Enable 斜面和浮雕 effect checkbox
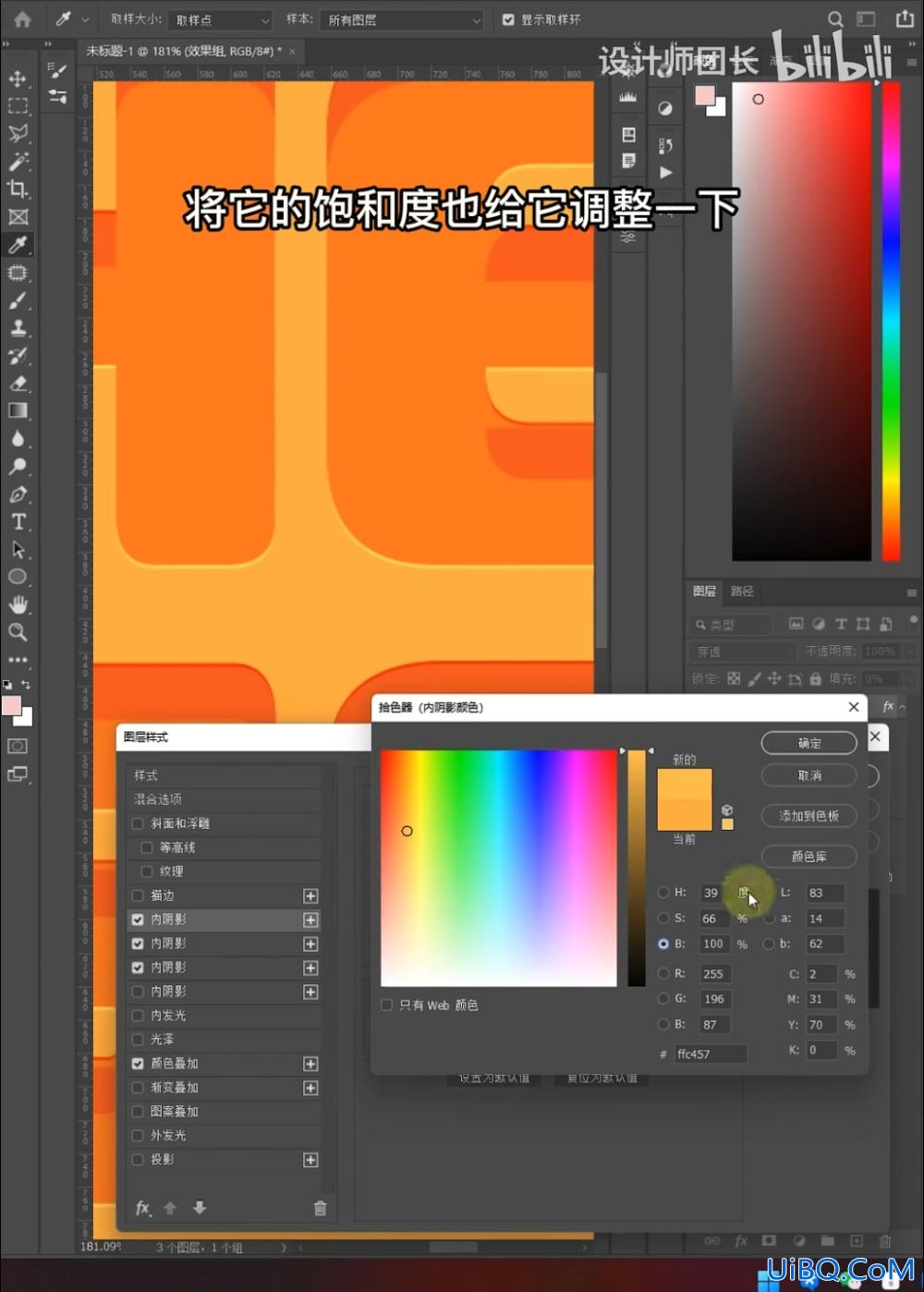This screenshot has width=924, height=1292. tap(138, 823)
